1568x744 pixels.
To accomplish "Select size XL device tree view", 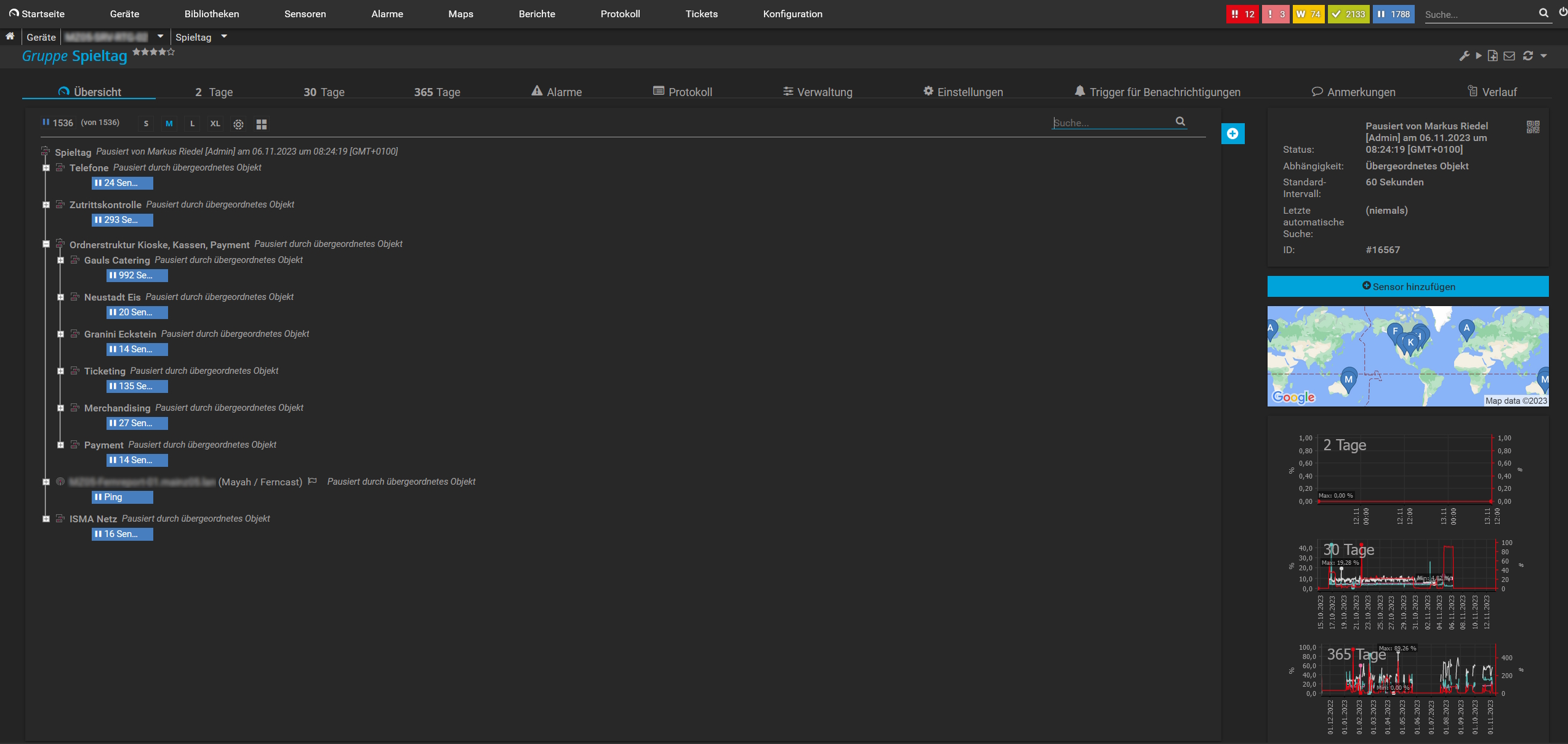I will coord(215,124).
